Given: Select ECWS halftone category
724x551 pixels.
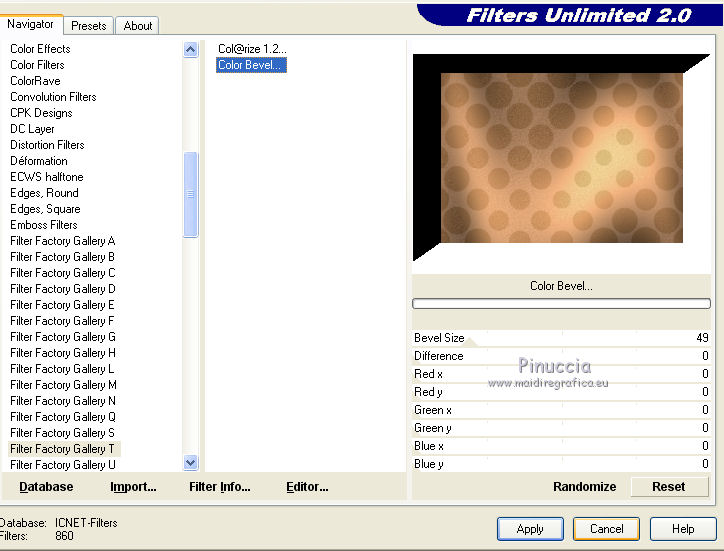Looking at the screenshot, I should tap(47, 177).
